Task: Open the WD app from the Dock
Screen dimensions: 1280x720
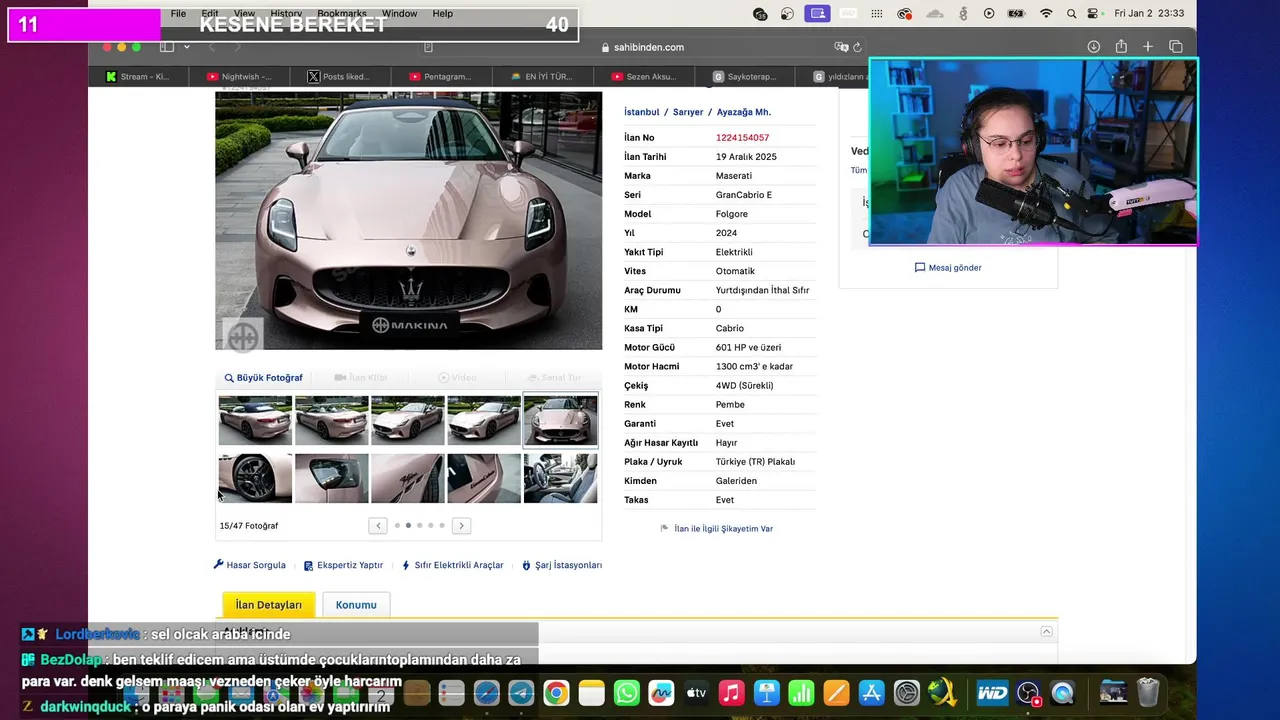Action: [992, 692]
